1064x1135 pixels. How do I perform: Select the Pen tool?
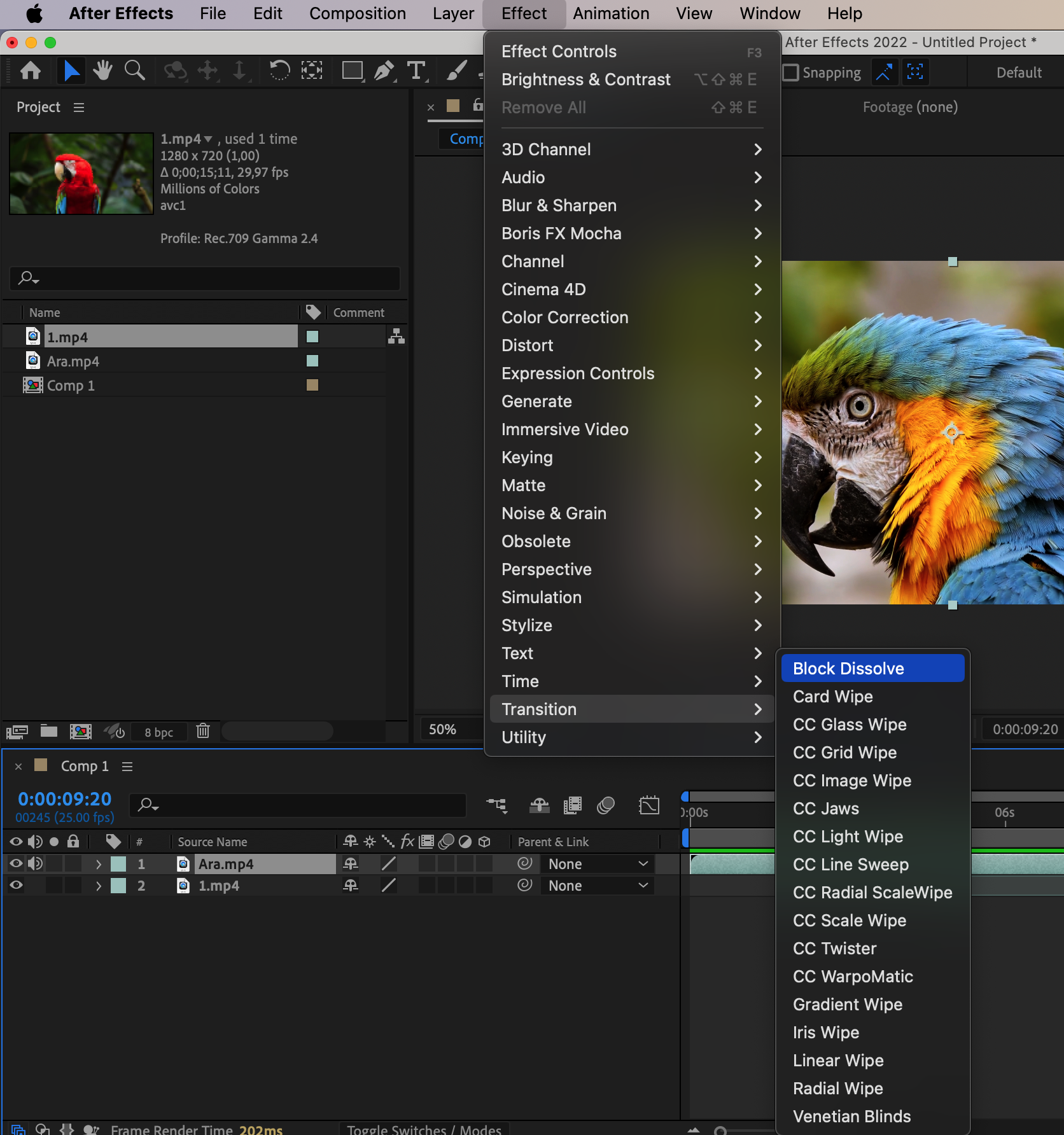pos(384,71)
